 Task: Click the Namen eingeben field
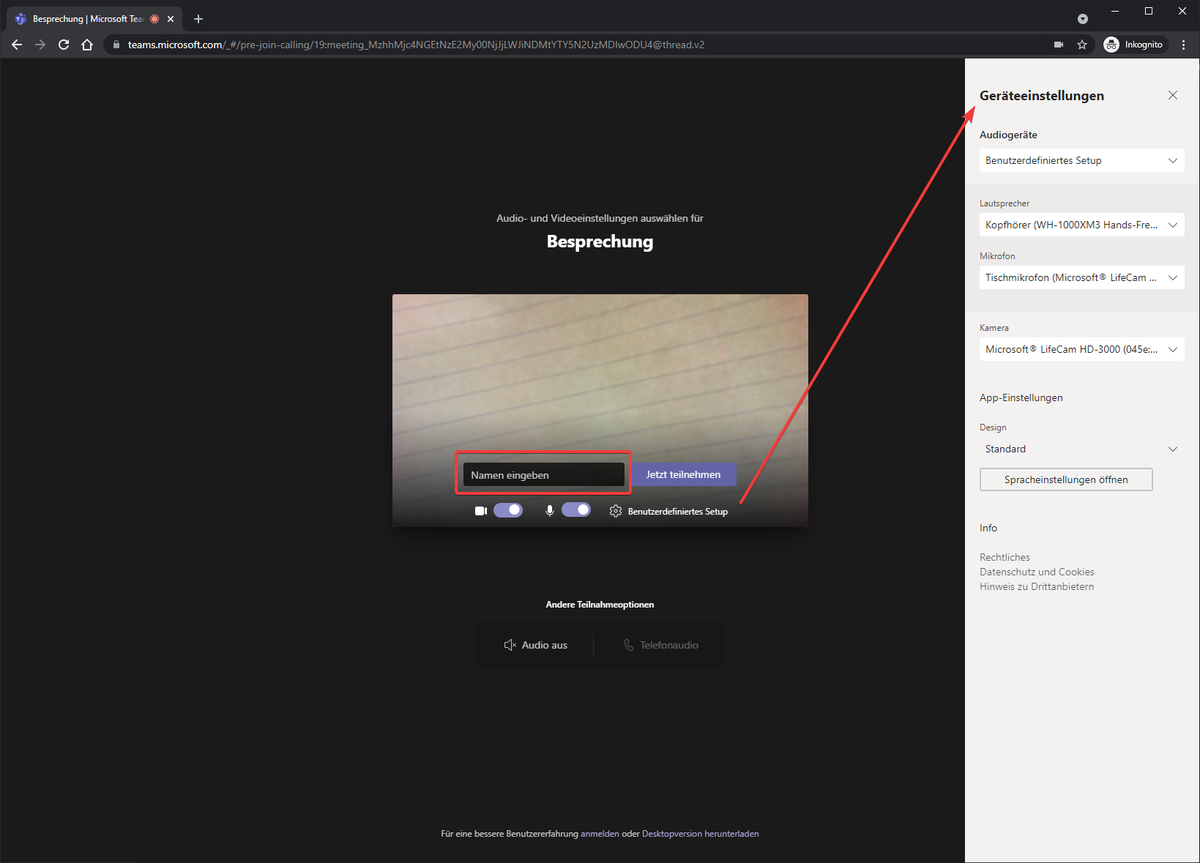tap(543, 475)
